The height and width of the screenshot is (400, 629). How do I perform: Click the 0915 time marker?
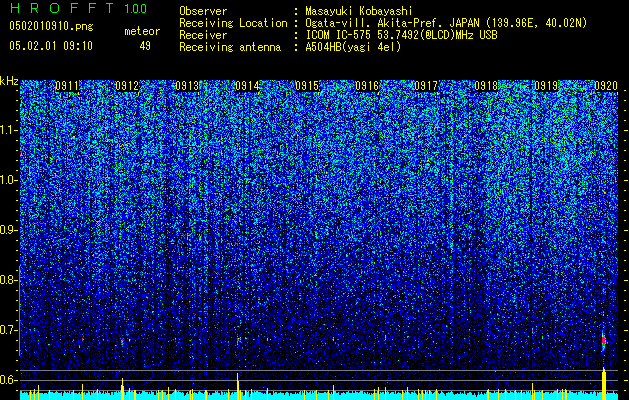pos(307,86)
